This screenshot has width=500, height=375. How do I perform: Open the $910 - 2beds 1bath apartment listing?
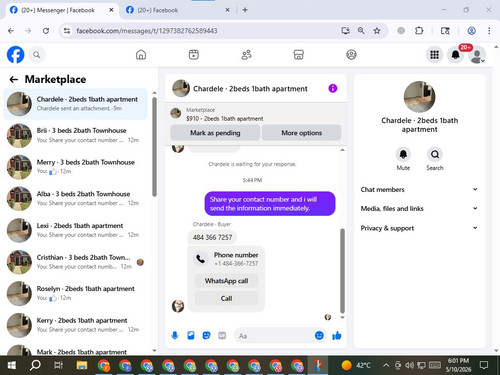point(224,119)
